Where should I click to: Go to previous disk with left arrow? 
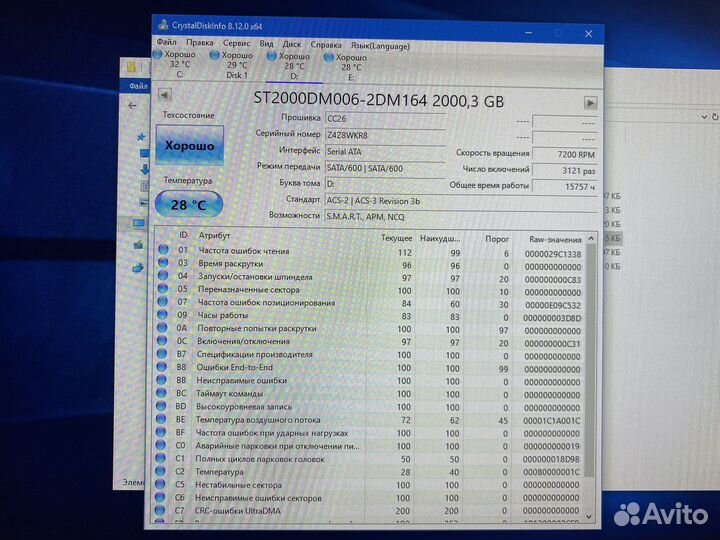click(164, 95)
